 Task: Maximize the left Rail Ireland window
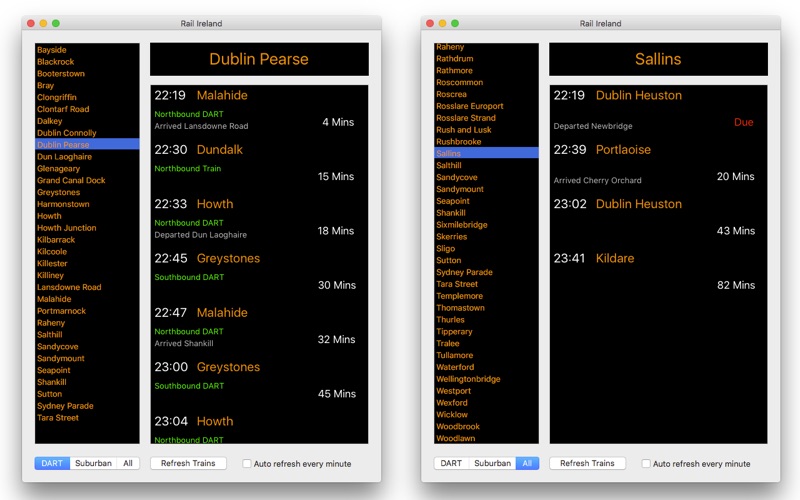coord(56,23)
